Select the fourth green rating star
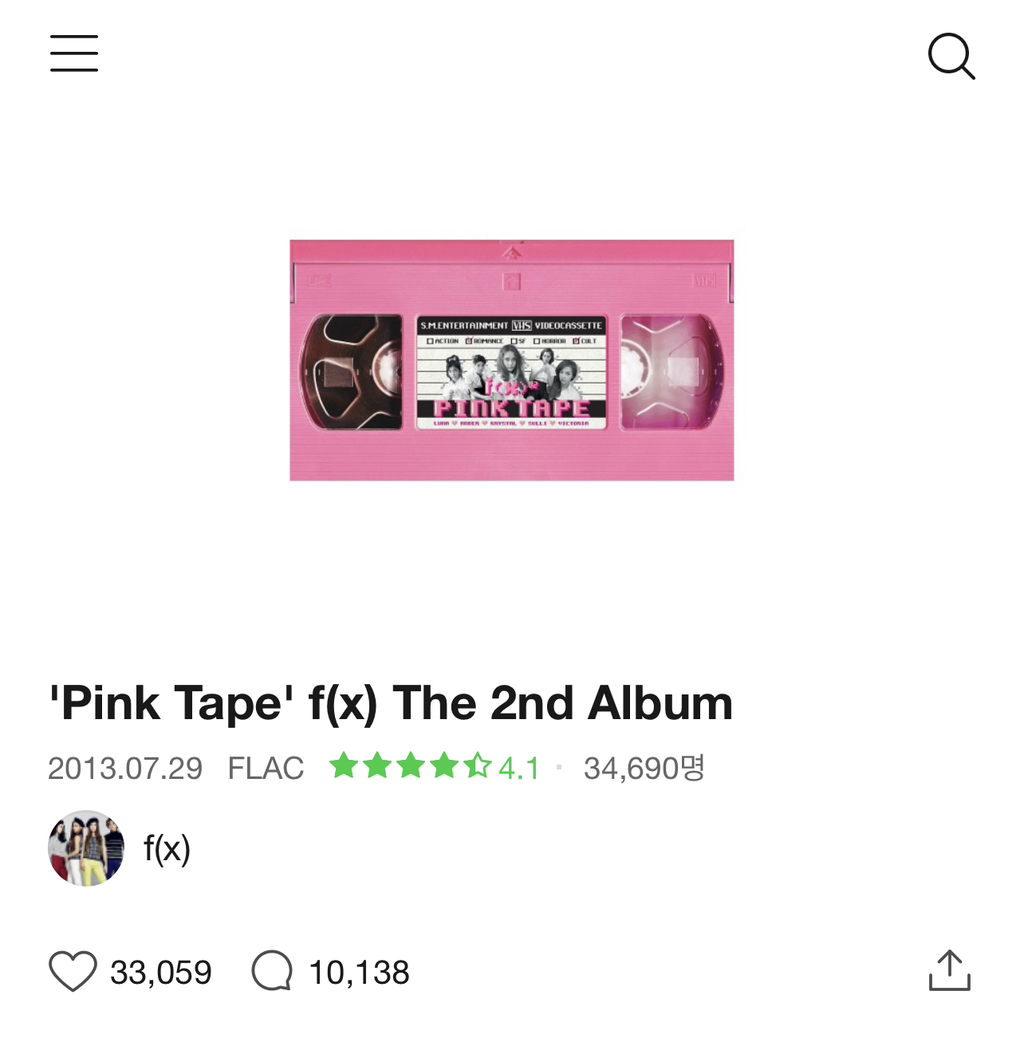This screenshot has width=1024, height=1042. click(444, 767)
